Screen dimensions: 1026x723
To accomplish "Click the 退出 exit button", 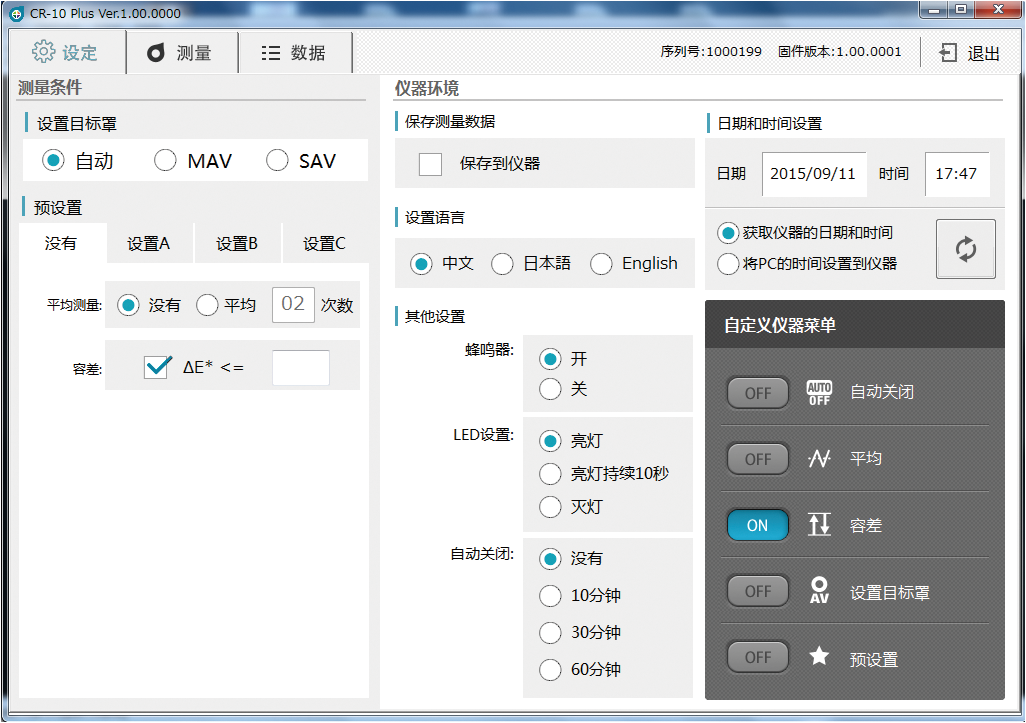I will click(970, 53).
